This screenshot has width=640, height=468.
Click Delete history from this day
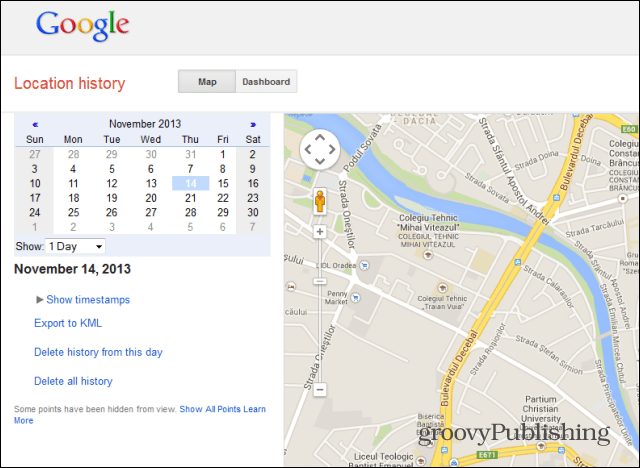point(98,352)
